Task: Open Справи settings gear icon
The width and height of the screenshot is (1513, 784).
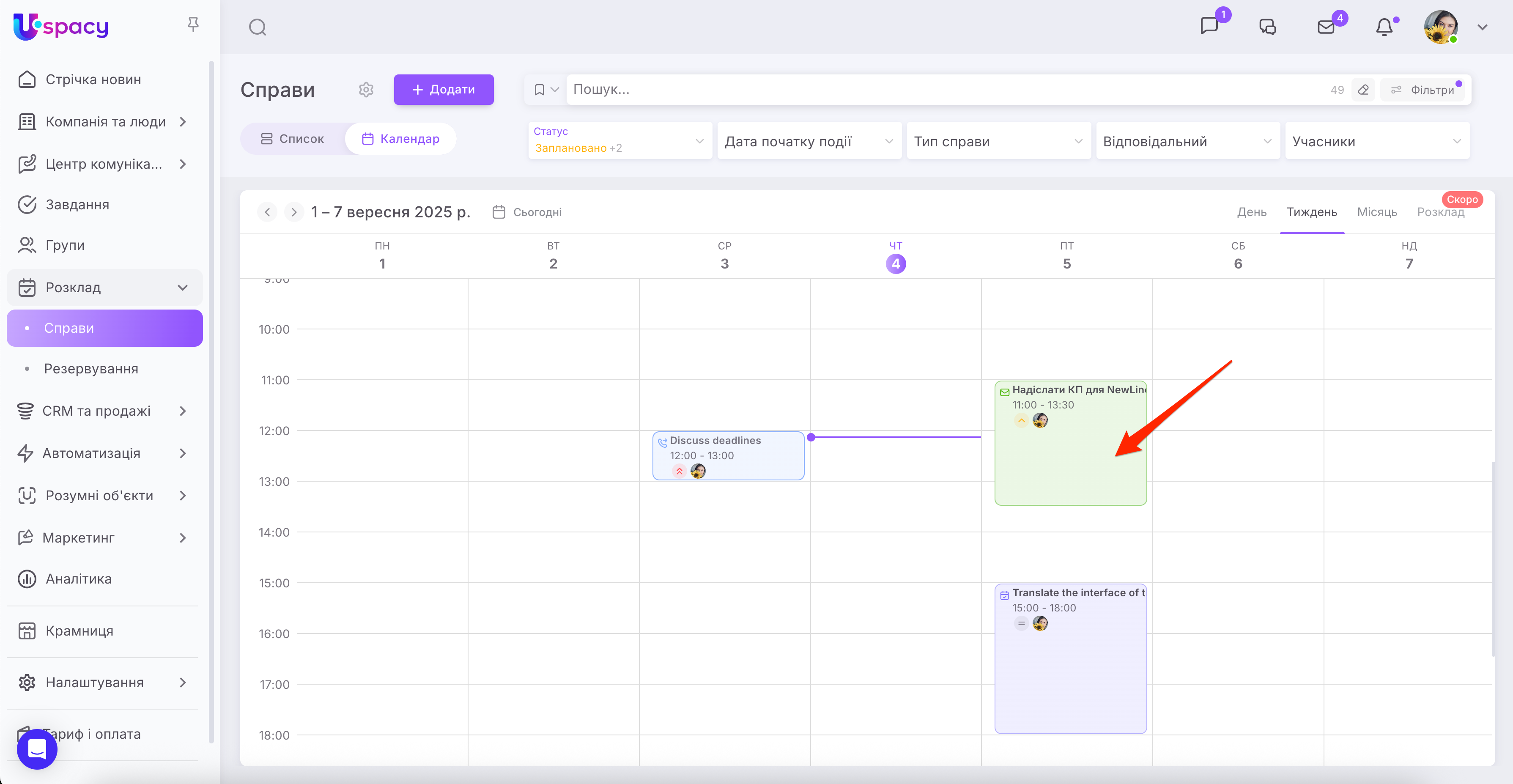Action: coord(366,89)
